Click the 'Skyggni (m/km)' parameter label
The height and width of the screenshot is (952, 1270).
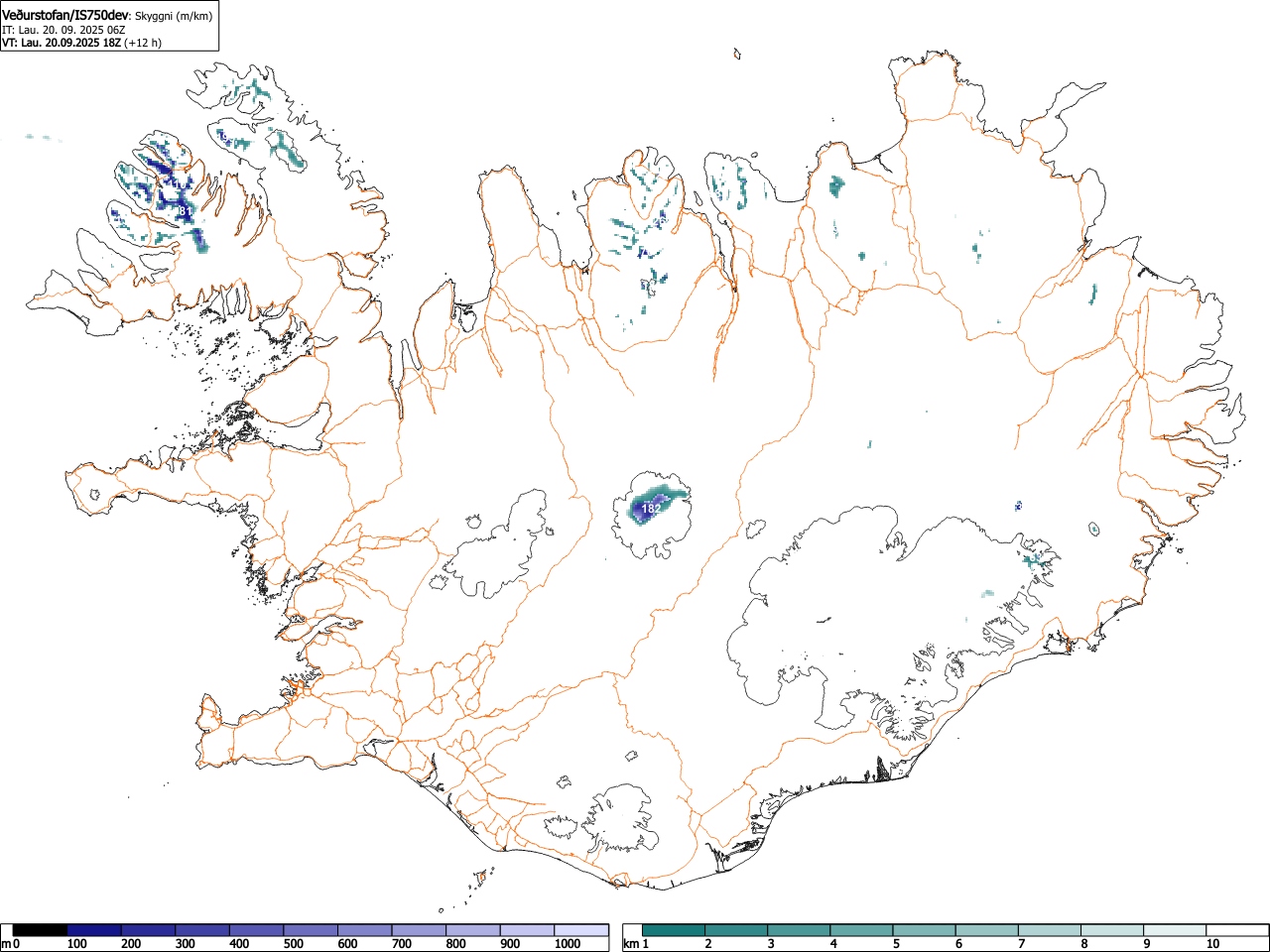pos(174,16)
